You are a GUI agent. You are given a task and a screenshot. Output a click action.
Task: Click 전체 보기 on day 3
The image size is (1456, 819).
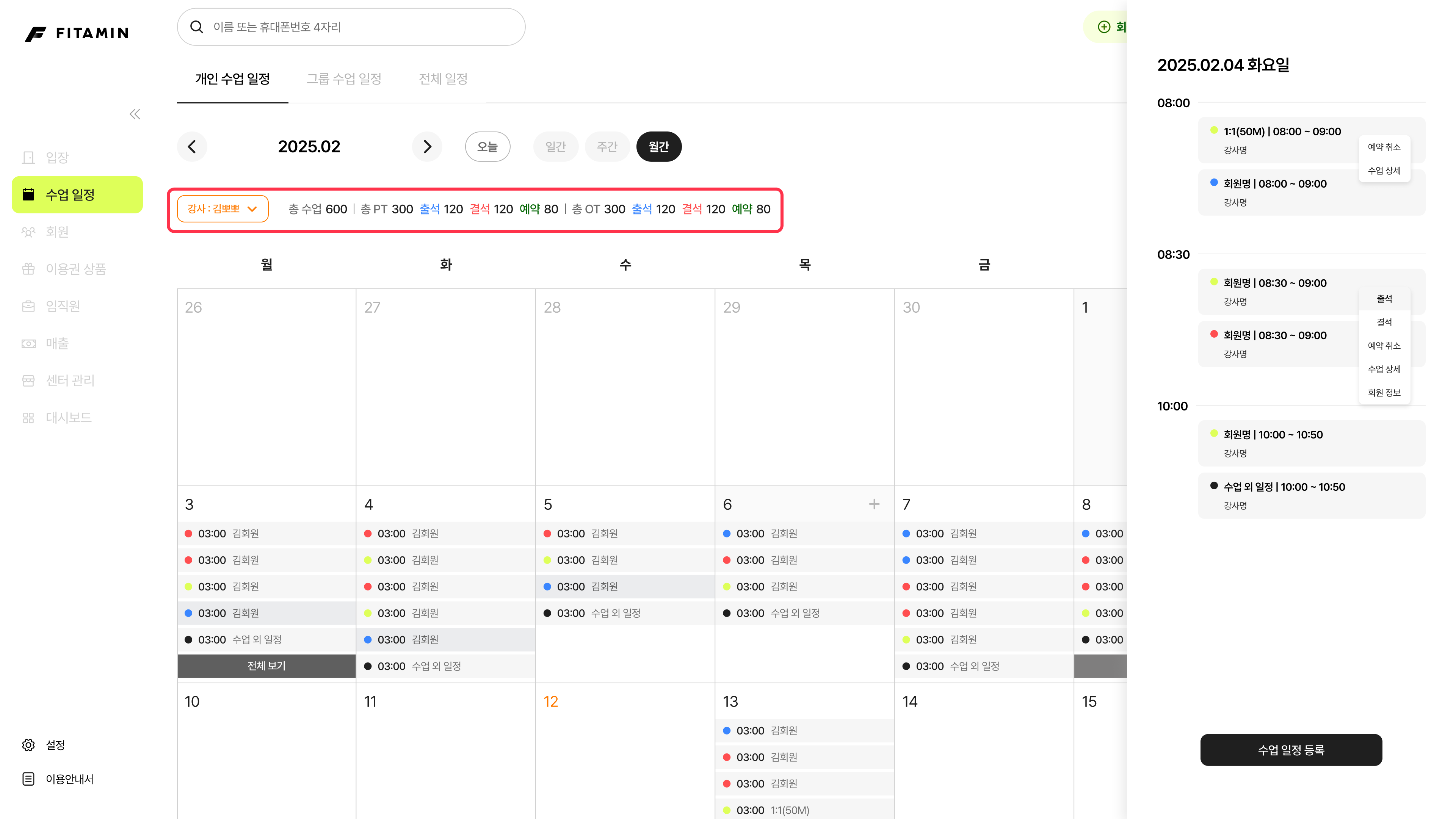click(x=266, y=666)
